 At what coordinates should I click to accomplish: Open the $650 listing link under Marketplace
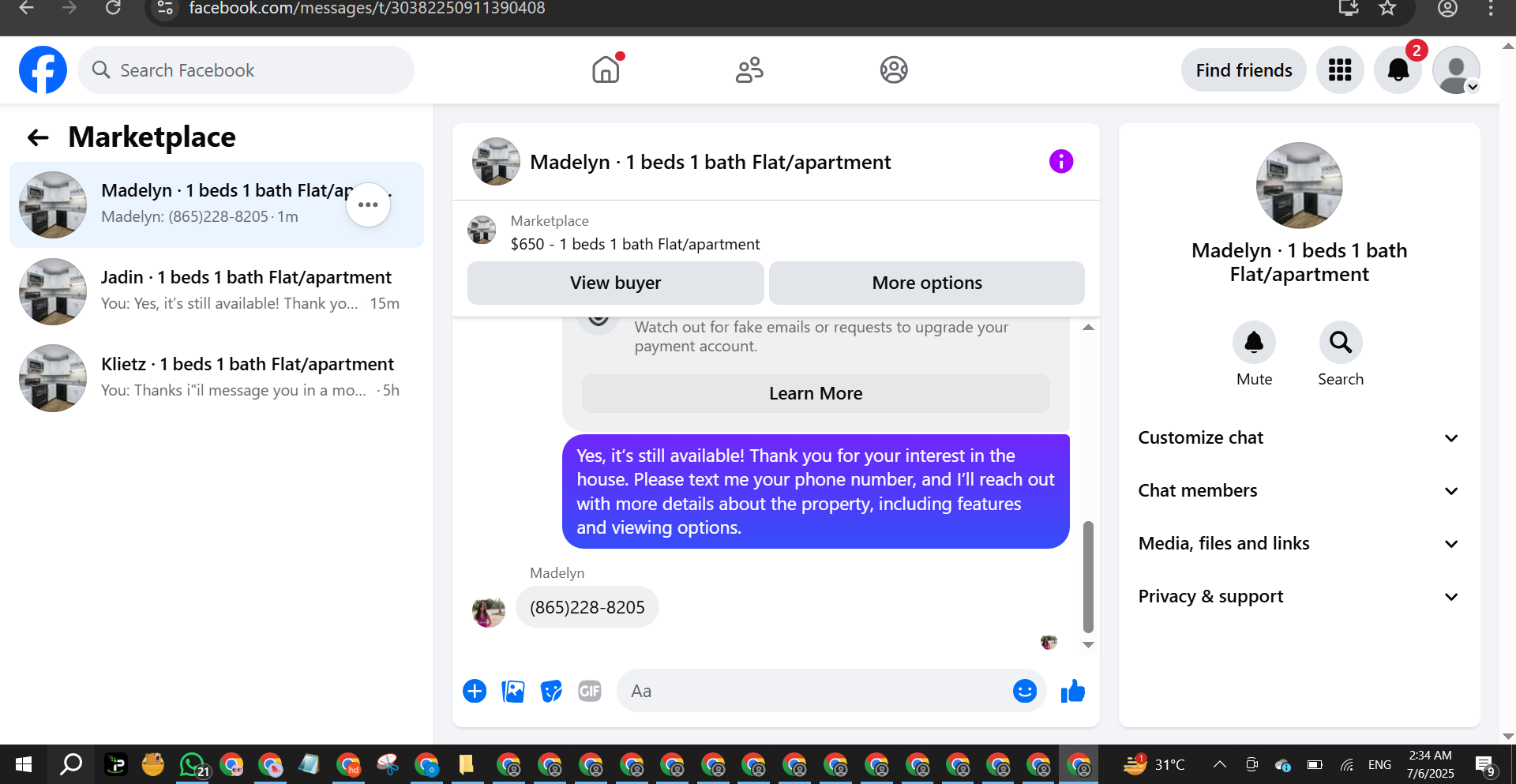point(635,244)
